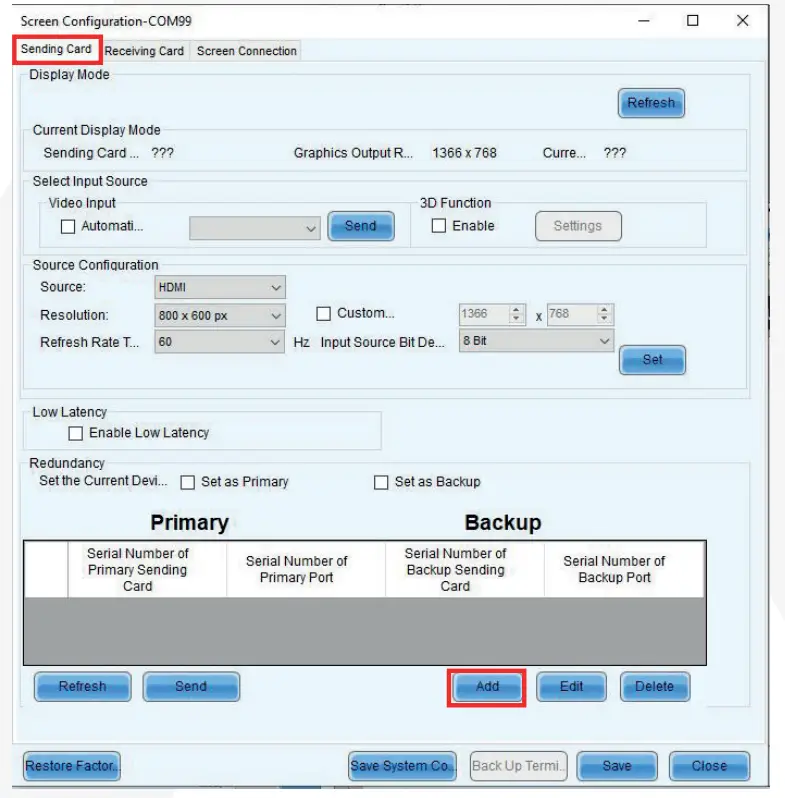Click Edit redundancy entry button
The width and height of the screenshot is (785, 798).
[571, 687]
